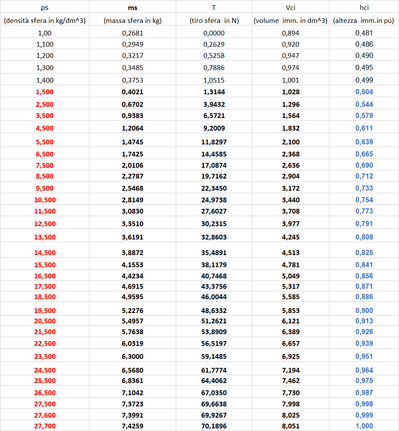This screenshot has width=399, height=431.
Task: Select mass cell '0,9383'
Action: pos(133,116)
